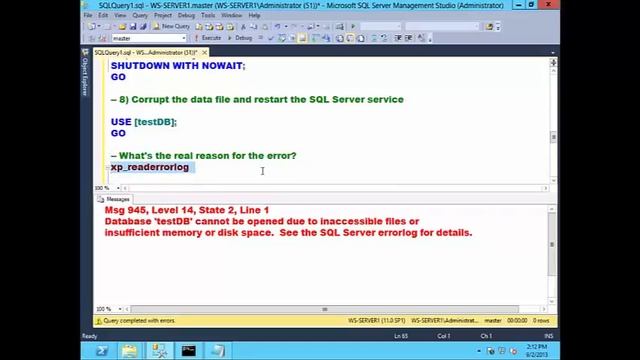Click the 'Msg 945, Level 14' error line
The height and width of the screenshot is (360, 640).
[x=187, y=210]
